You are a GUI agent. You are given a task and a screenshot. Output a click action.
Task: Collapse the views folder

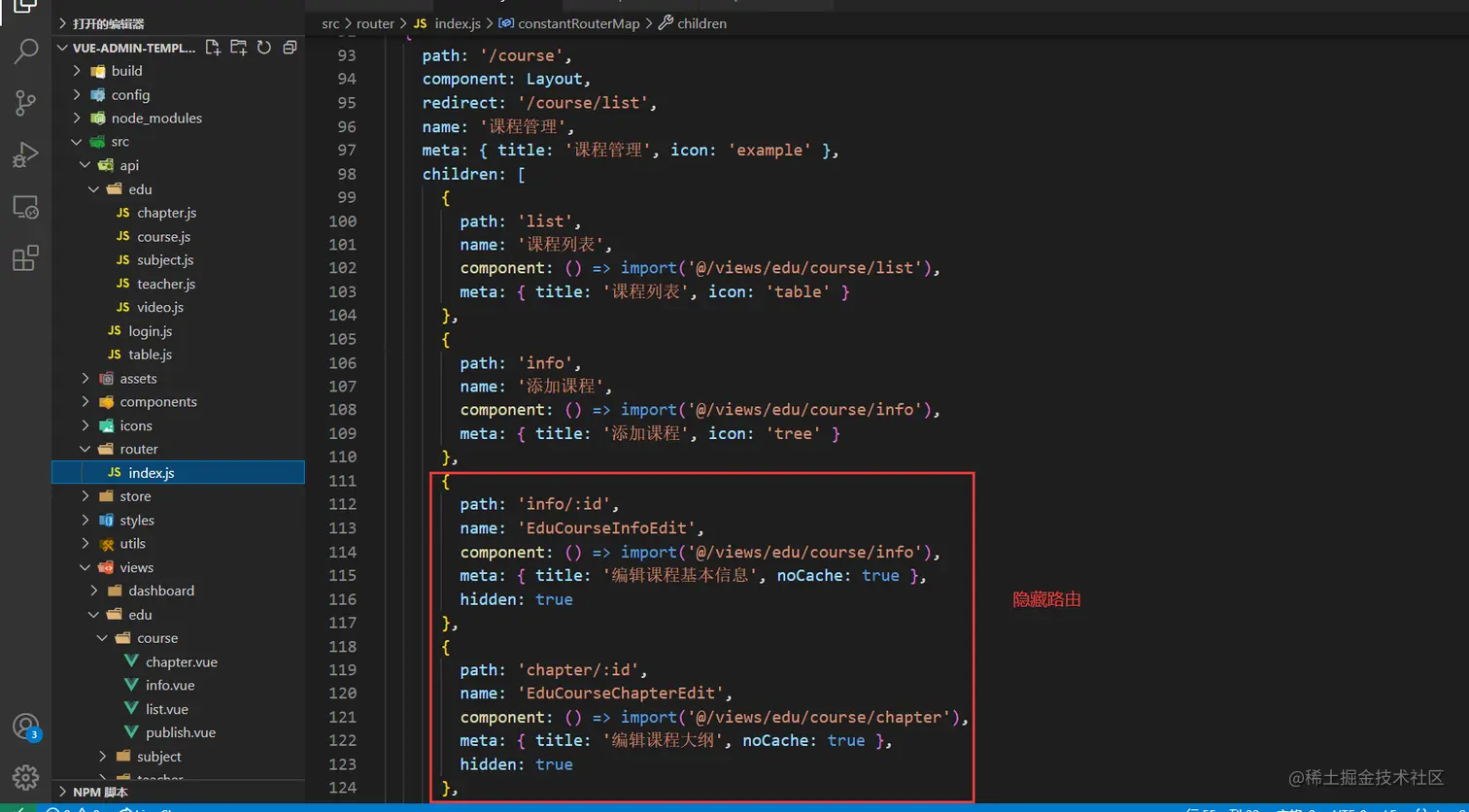tap(178, 567)
